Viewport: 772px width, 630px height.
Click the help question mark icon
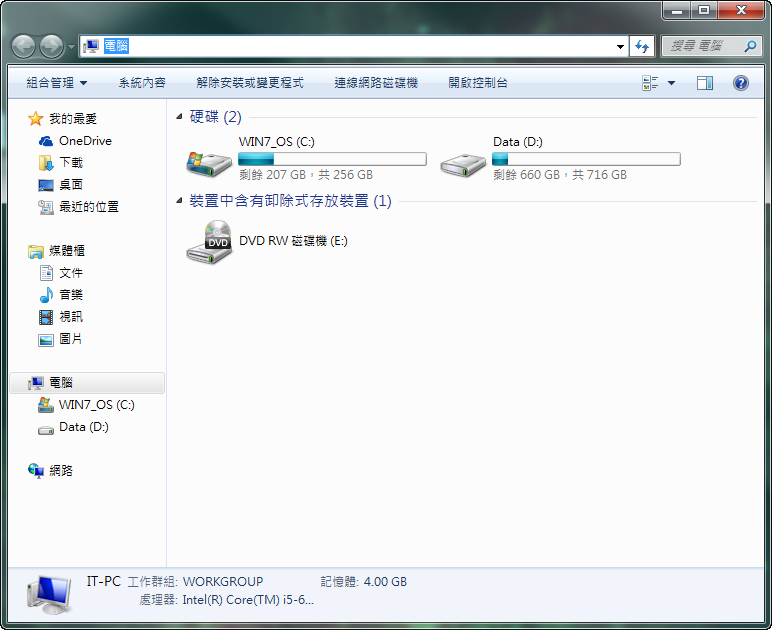741,83
